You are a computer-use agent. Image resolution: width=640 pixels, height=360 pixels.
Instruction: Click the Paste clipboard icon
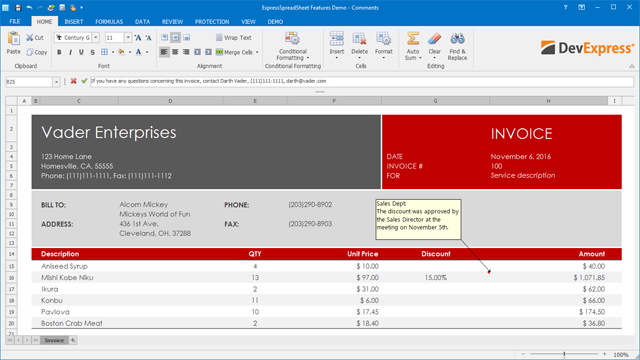(x=13, y=39)
